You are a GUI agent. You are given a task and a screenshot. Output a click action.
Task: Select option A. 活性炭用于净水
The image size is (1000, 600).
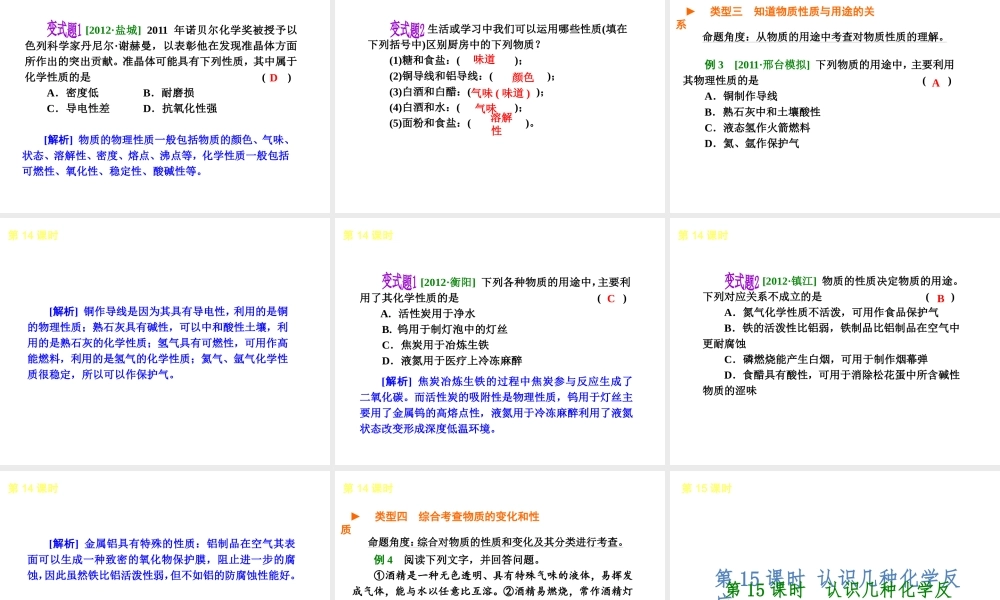pyautogui.click(x=428, y=314)
